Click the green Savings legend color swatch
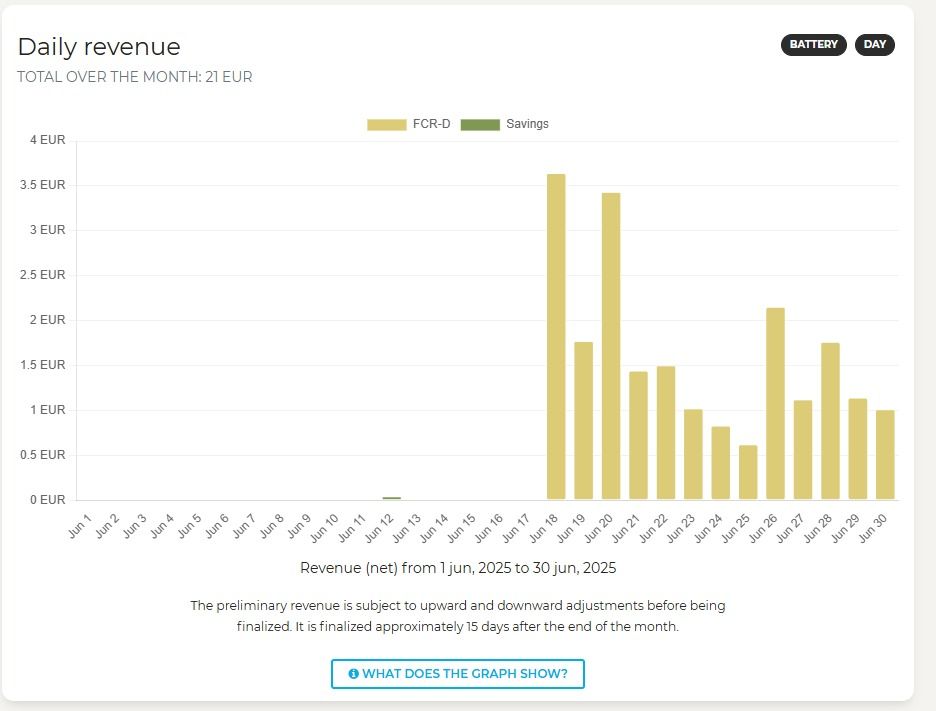This screenshot has height=711, width=936. coord(480,124)
